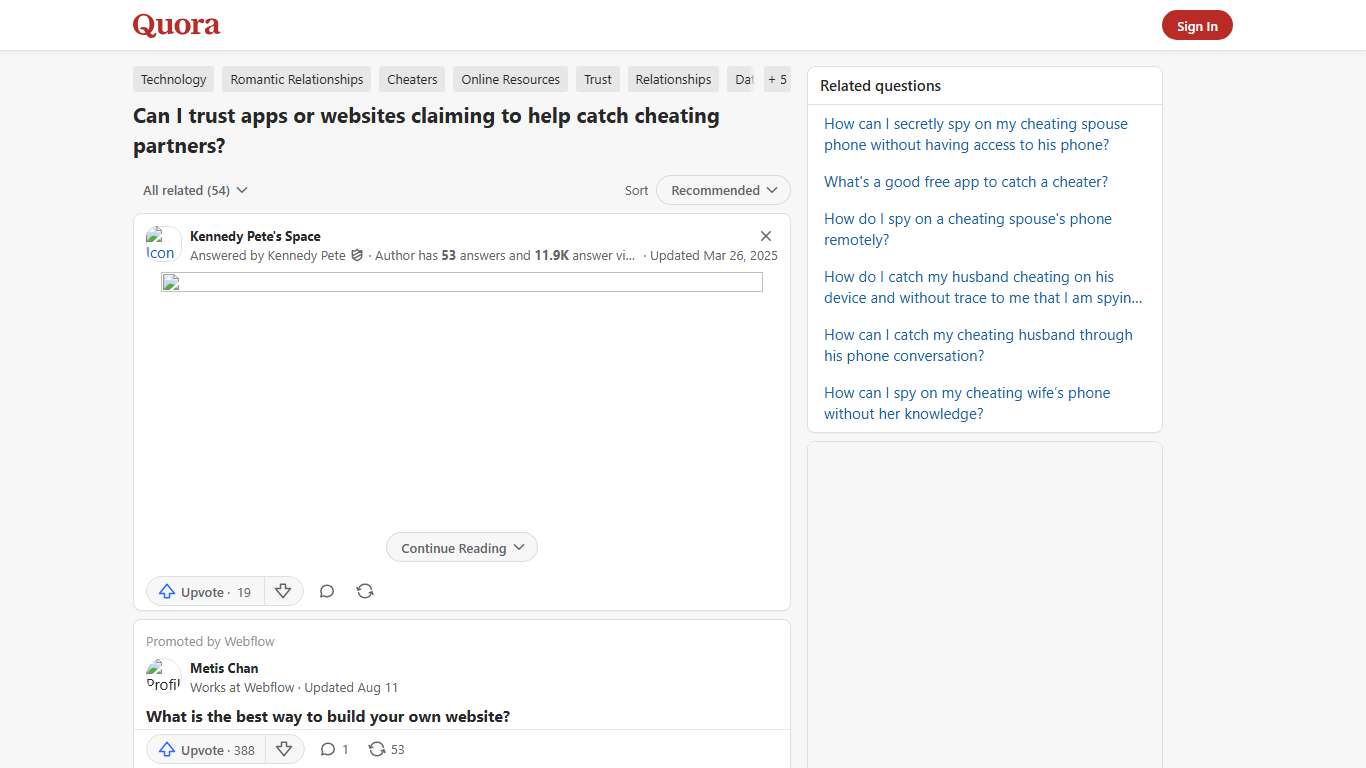This screenshot has height=768, width=1366.
Task: Click the verified badge beside Kennedy Pete
Action: click(x=357, y=255)
